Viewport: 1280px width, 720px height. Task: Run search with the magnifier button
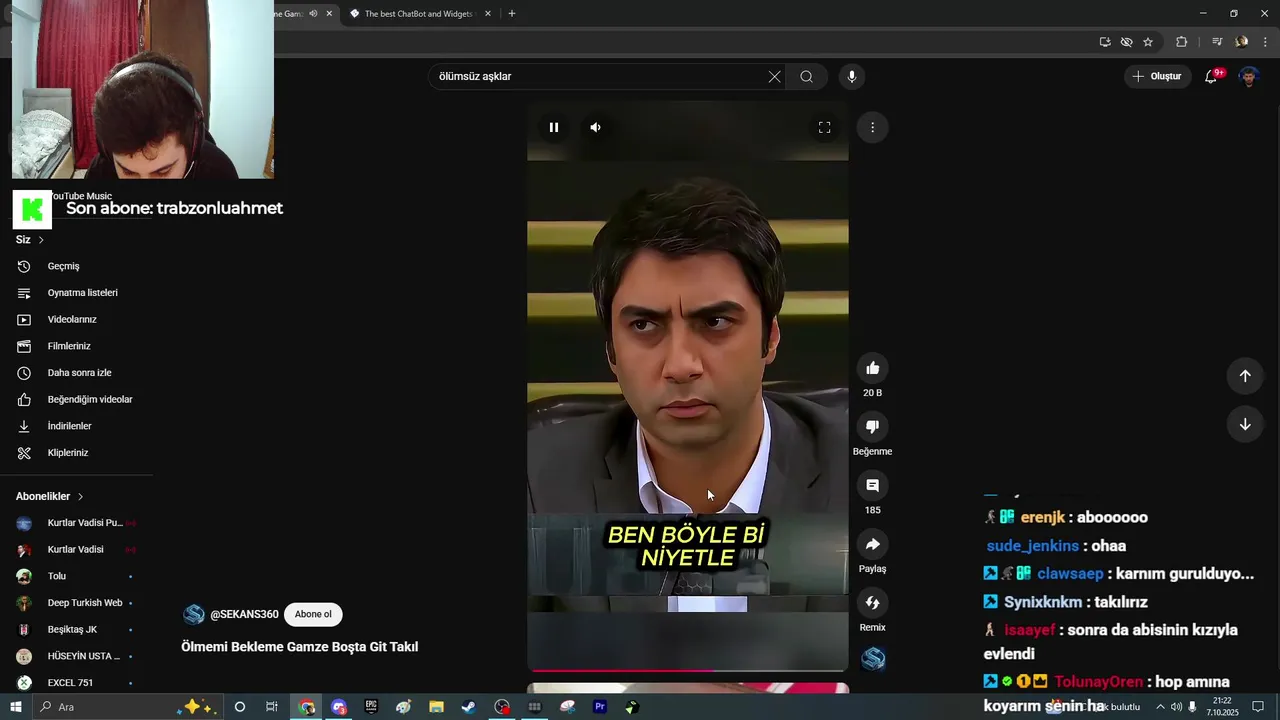(807, 77)
